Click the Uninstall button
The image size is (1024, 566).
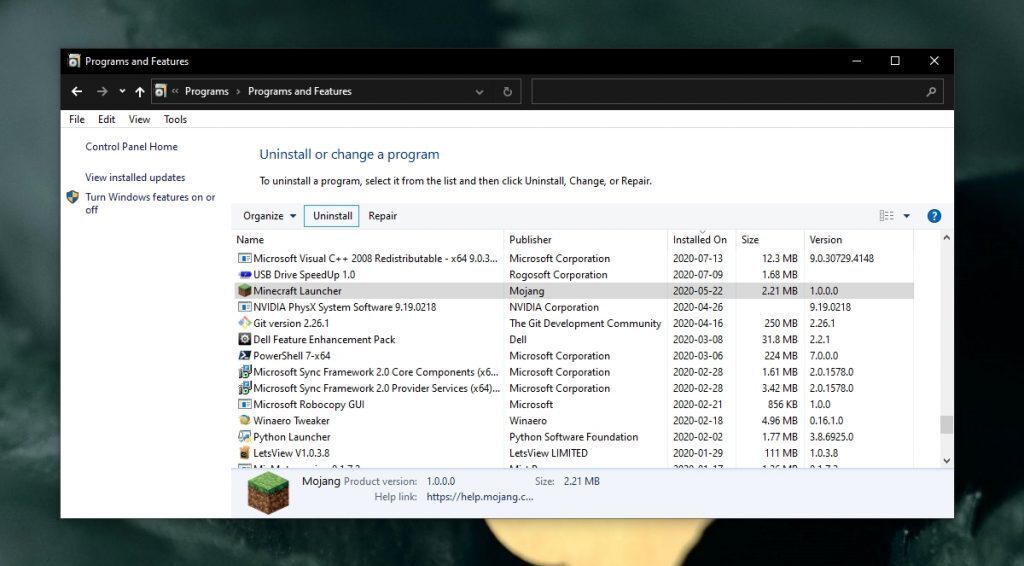pos(332,216)
